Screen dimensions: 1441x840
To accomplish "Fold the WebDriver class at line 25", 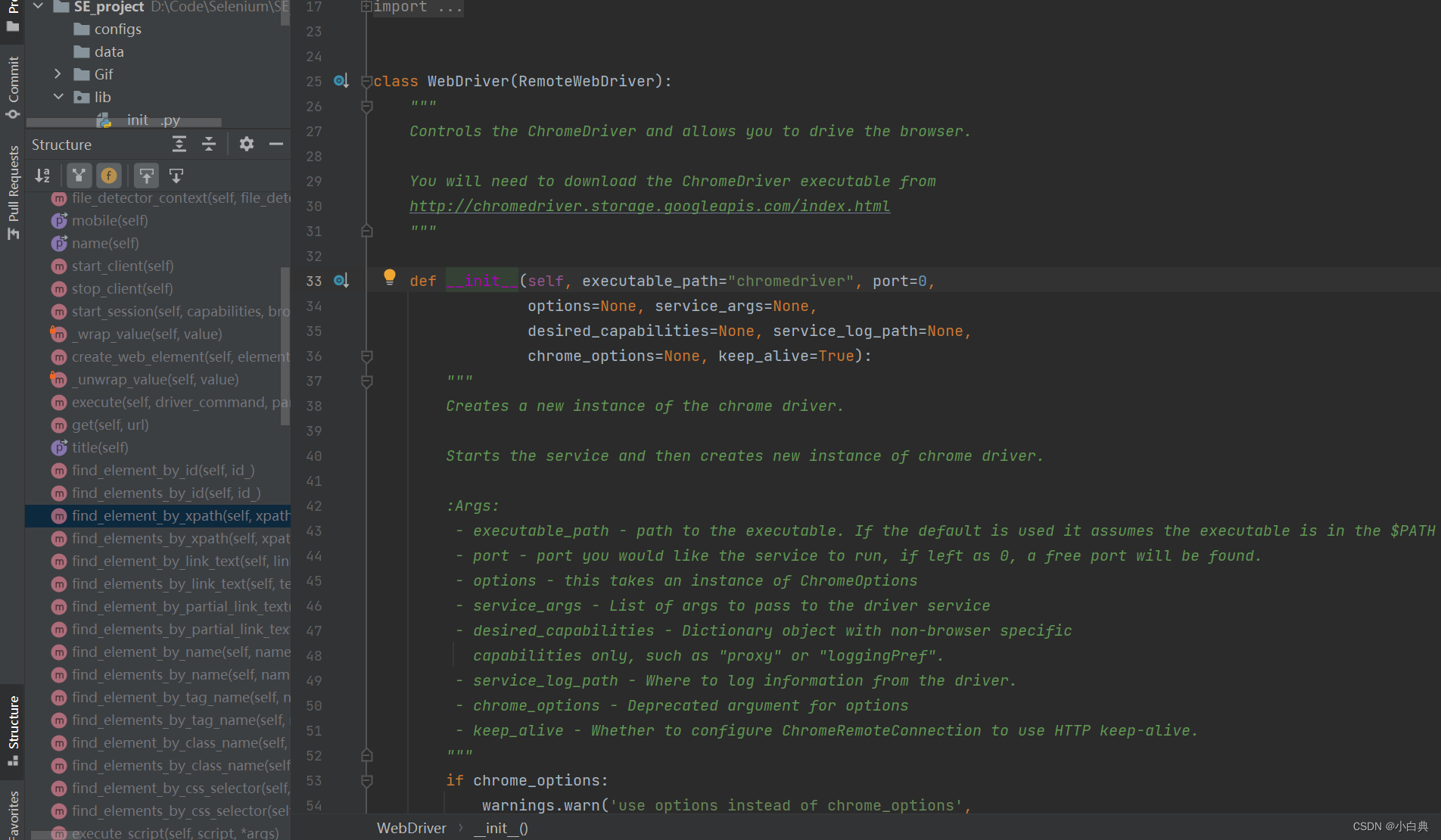I will tap(366, 81).
